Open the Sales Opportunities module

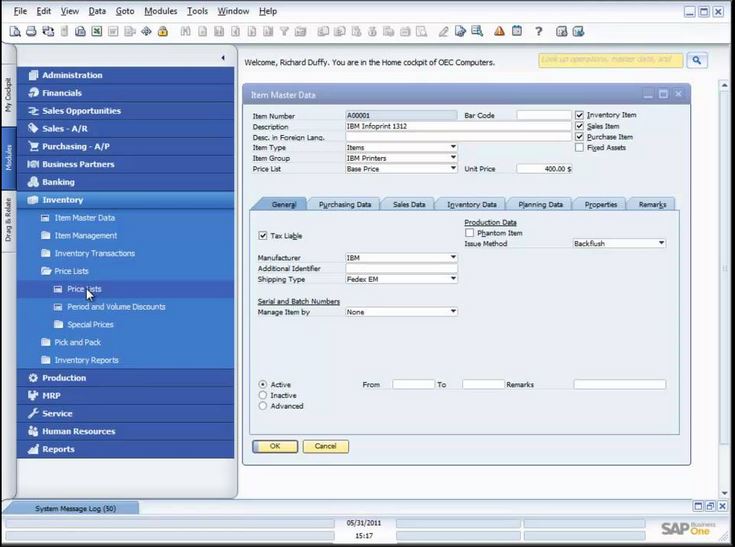126,111
